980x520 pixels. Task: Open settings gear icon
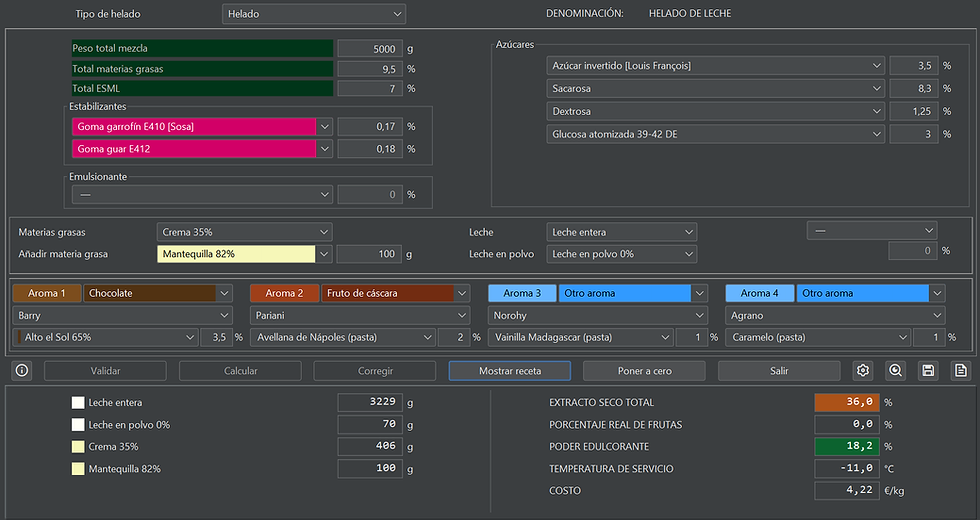coord(863,371)
